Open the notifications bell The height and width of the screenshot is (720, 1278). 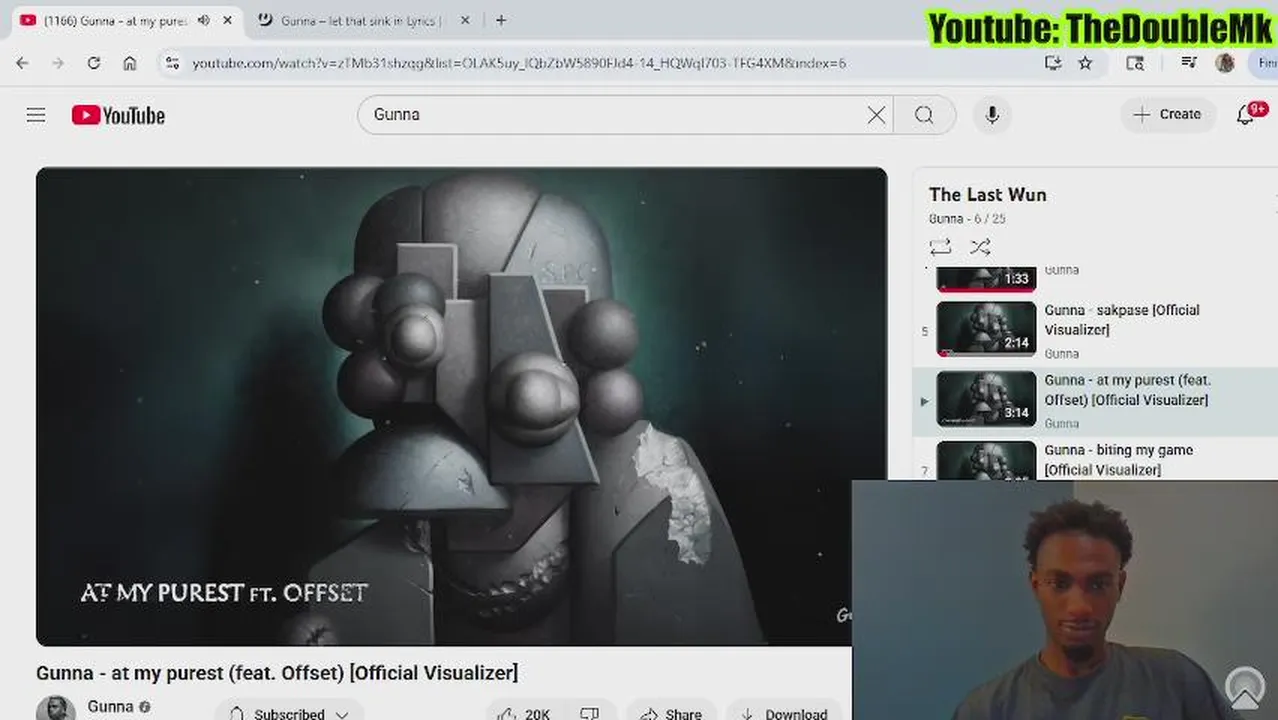(x=1246, y=115)
